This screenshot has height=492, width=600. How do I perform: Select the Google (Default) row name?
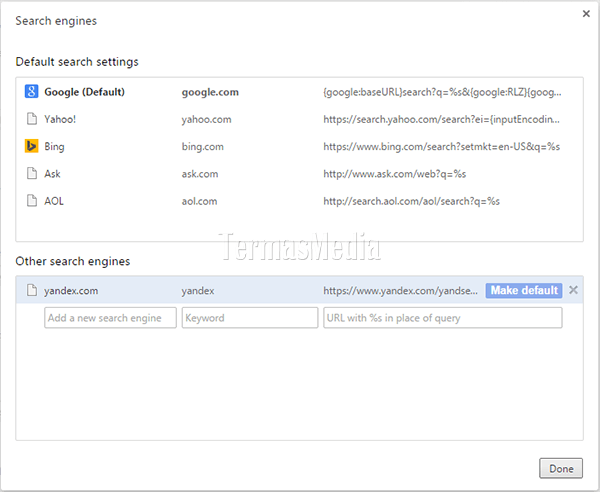click(85, 92)
